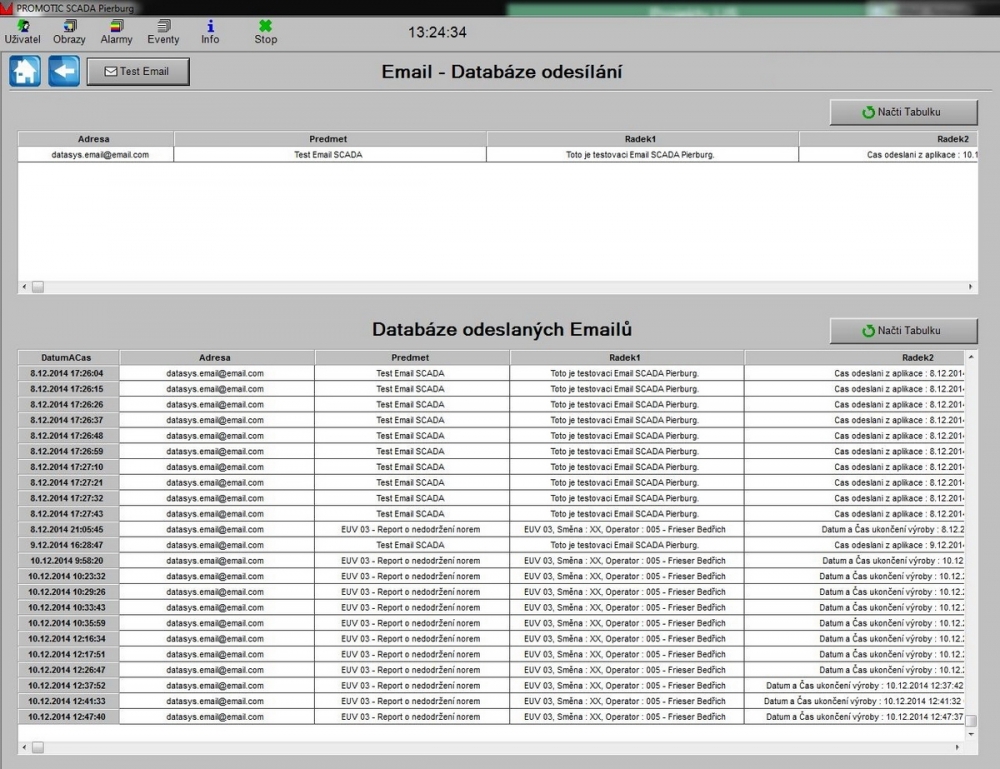Open the Eventy events icon
1000x769 pixels.
click(163, 32)
